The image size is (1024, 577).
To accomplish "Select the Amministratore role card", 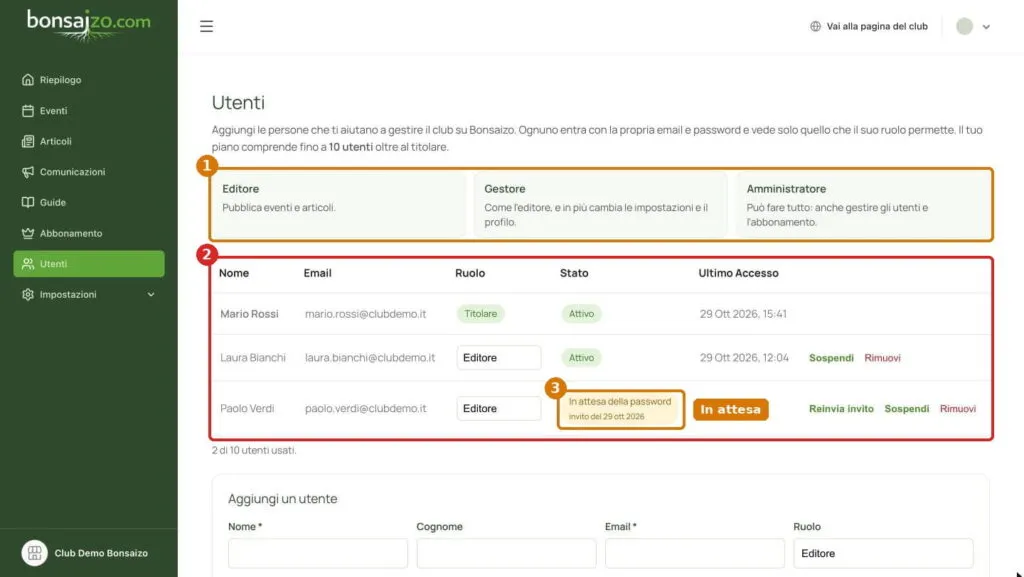I will pos(865,205).
